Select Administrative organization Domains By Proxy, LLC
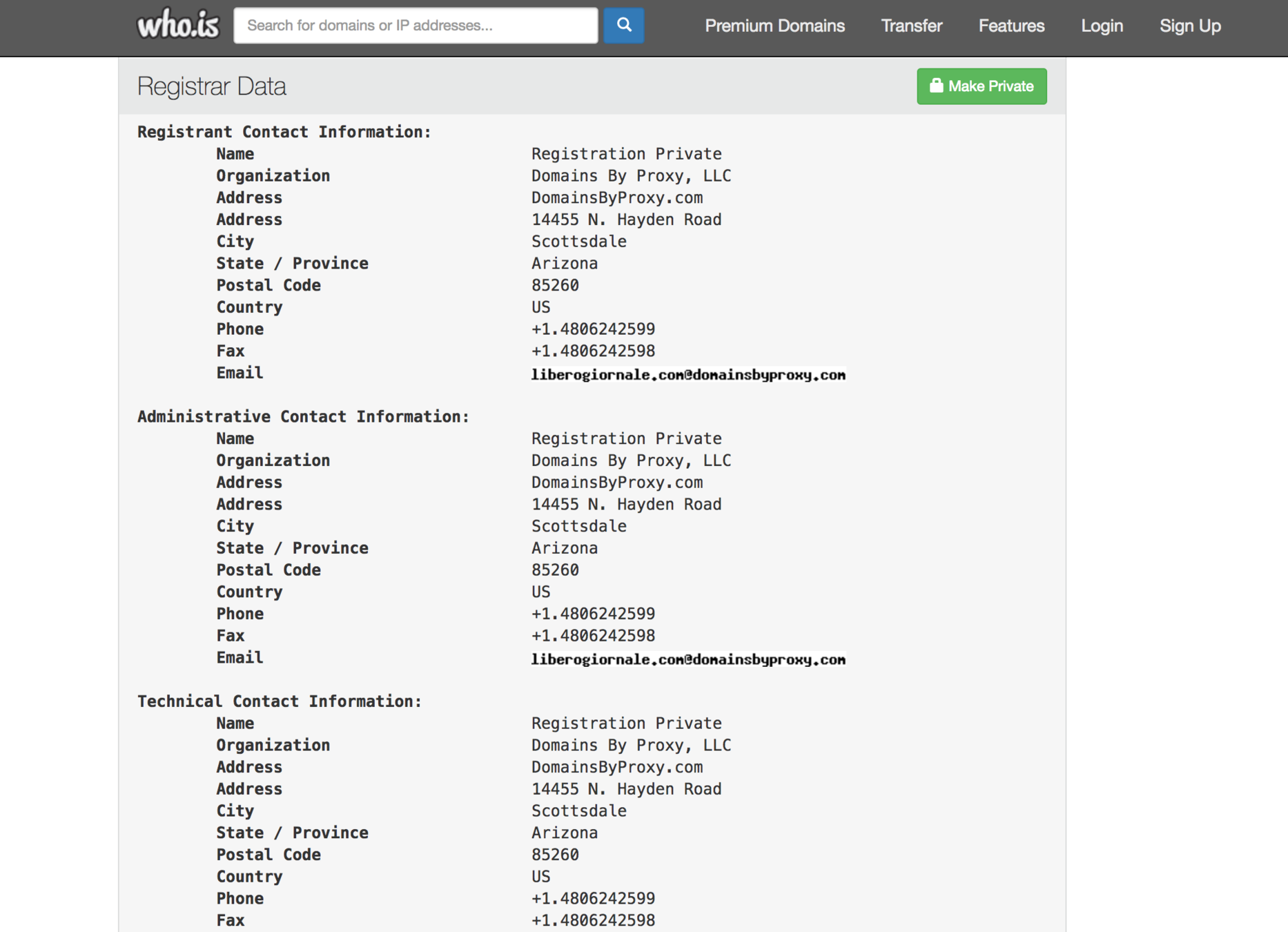The height and width of the screenshot is (932, 1288). click(631, 460)
